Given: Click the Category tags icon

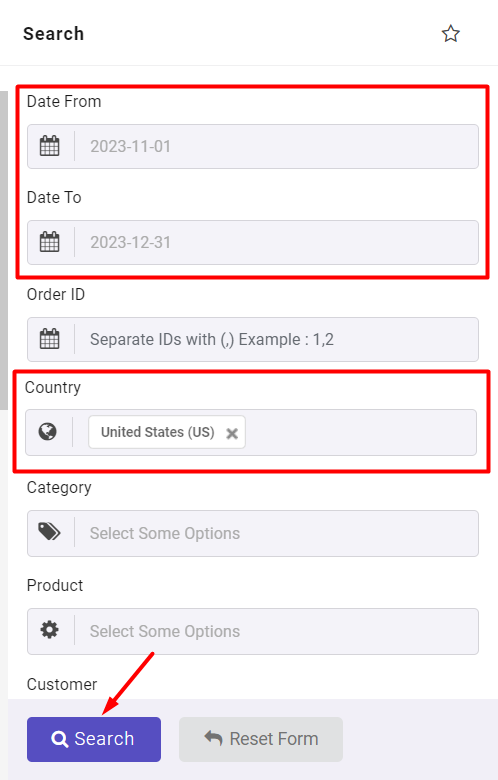Looking at the screenshot, I should (49, 532).
